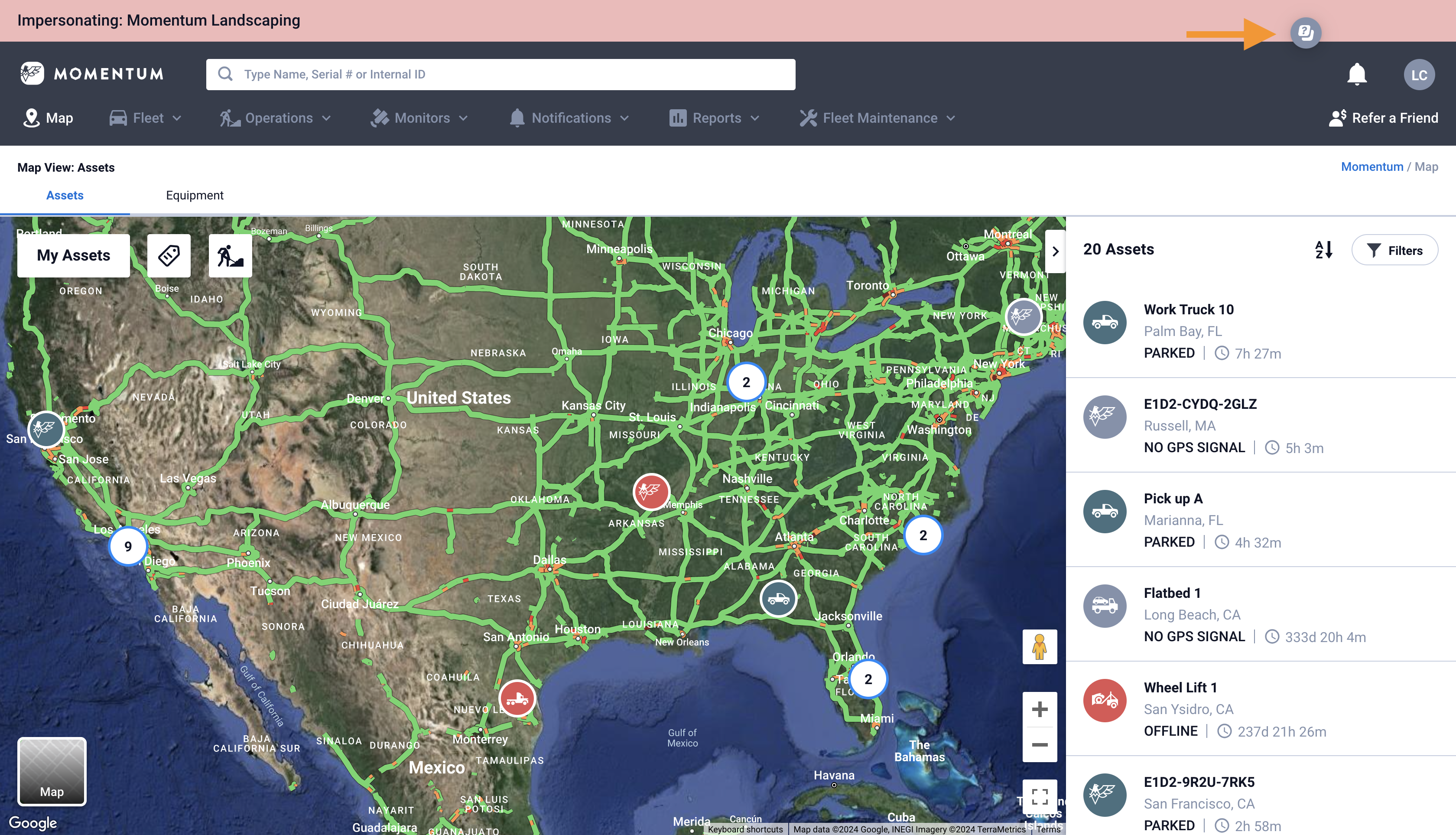Switch to the Equipment tab
1456x835 pixels.
[194, 196]
